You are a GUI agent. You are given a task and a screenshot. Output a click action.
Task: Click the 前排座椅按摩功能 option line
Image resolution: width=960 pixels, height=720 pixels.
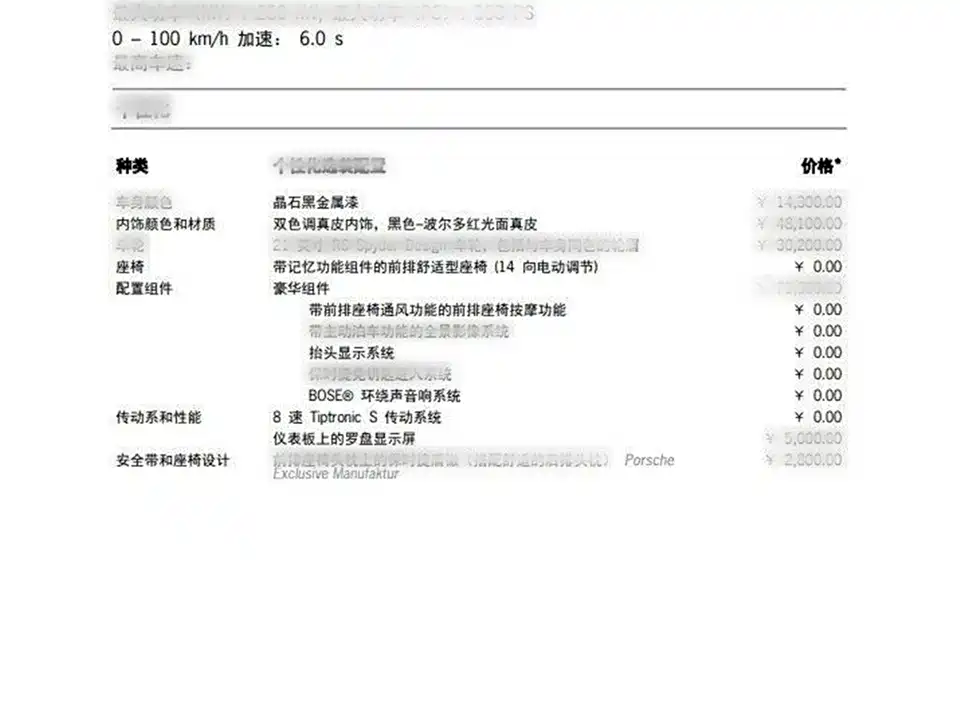click(x=437, y=310)
